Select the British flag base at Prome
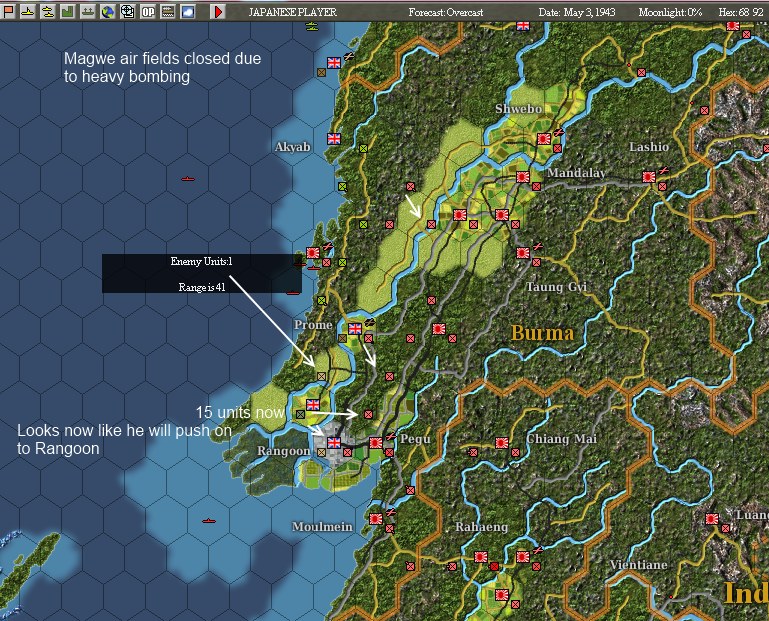 355,329
